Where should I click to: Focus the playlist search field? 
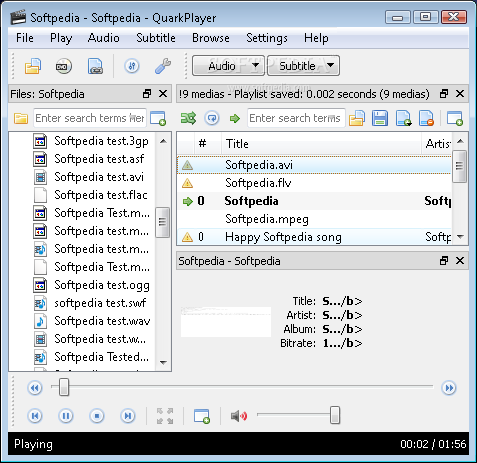pos(296,118)
